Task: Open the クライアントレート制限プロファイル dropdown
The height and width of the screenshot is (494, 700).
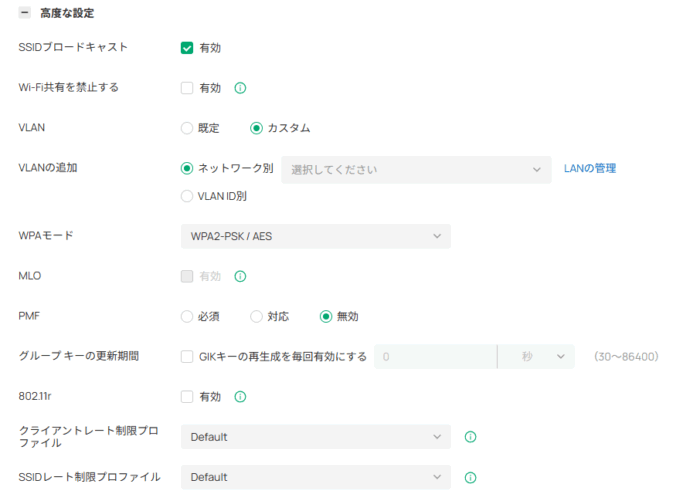Action: coord(315,437)
